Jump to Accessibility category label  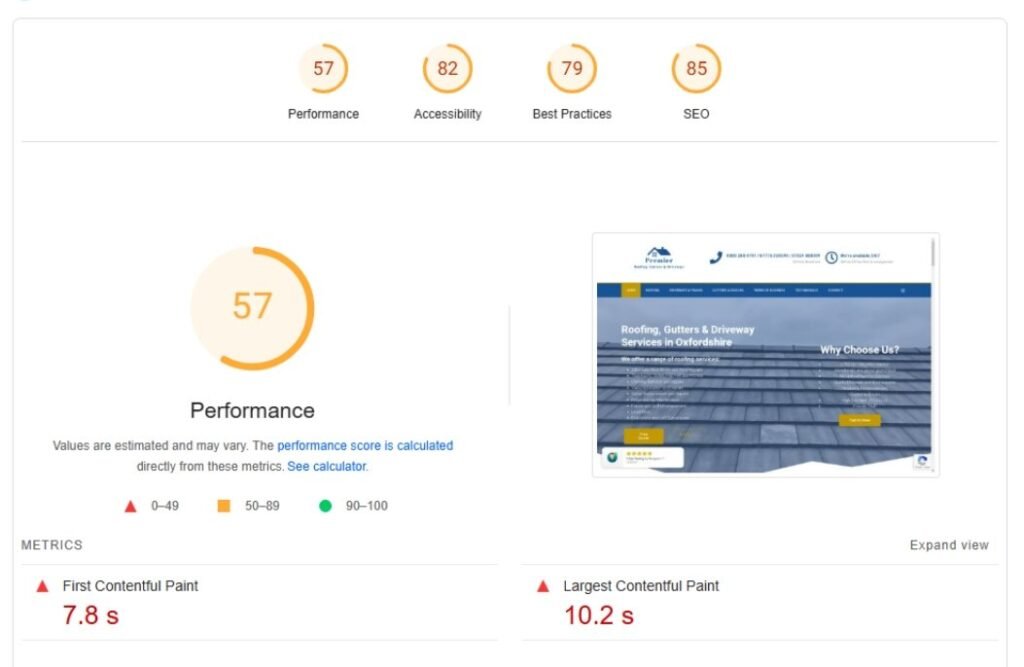point(447,114)
